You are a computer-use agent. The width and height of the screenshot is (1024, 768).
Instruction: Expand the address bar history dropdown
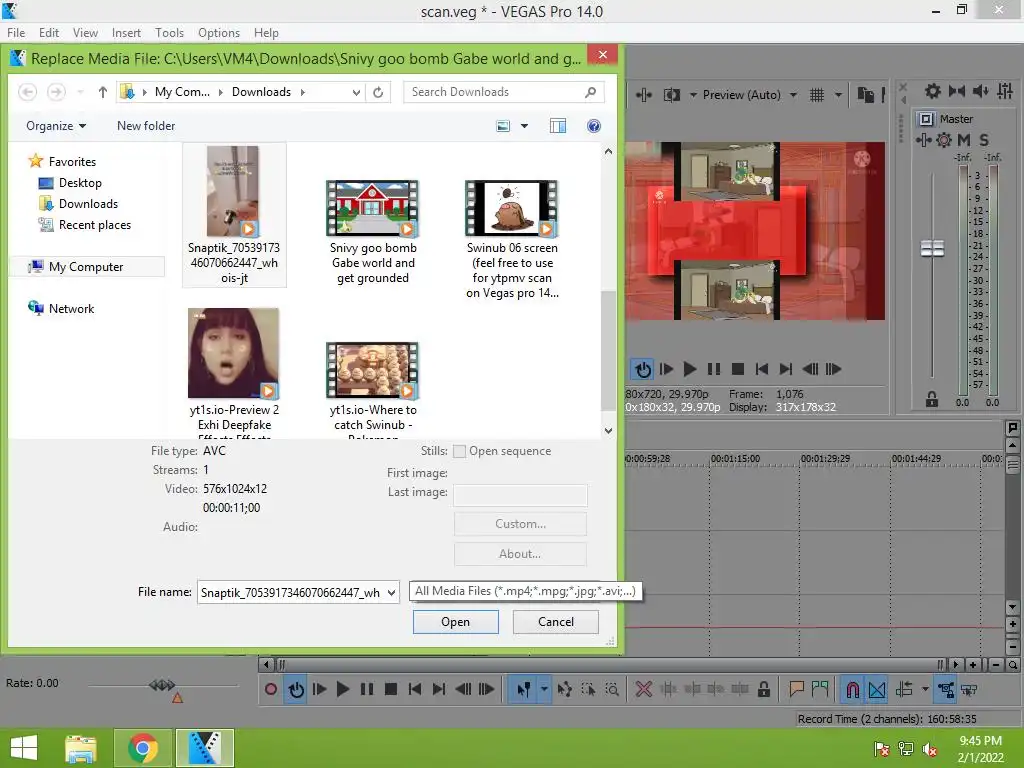(356, 92)
